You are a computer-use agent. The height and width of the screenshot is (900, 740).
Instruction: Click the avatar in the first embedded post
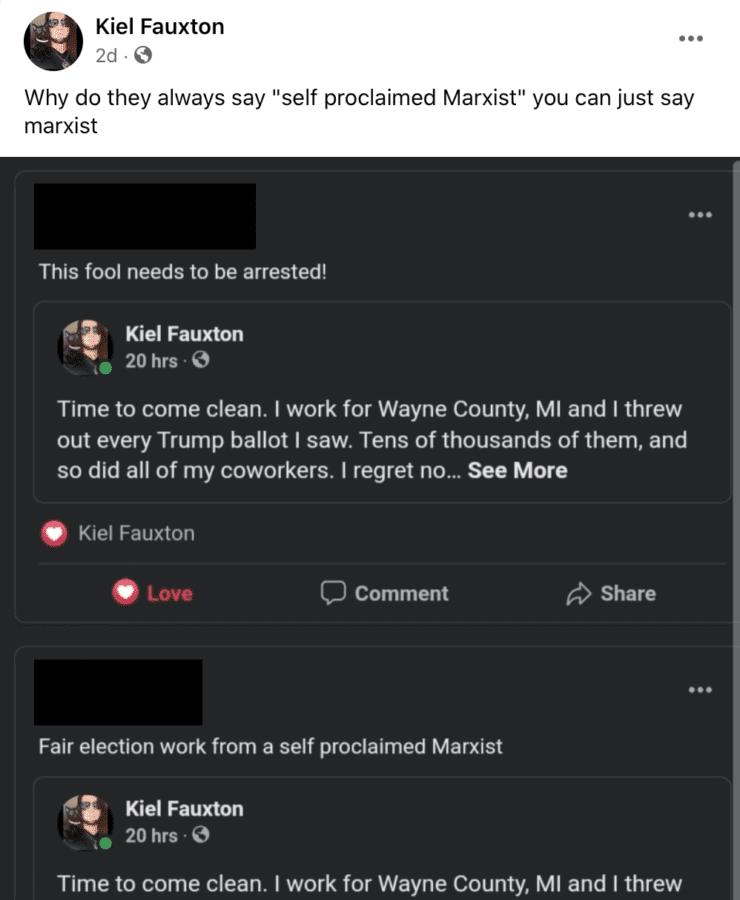(x=84, y=347)
